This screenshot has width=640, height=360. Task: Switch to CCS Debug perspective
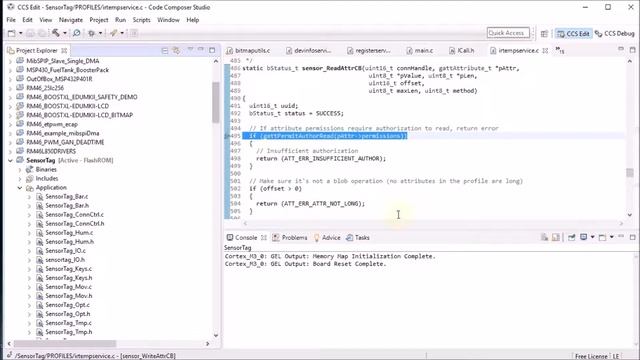click(615, 33)
